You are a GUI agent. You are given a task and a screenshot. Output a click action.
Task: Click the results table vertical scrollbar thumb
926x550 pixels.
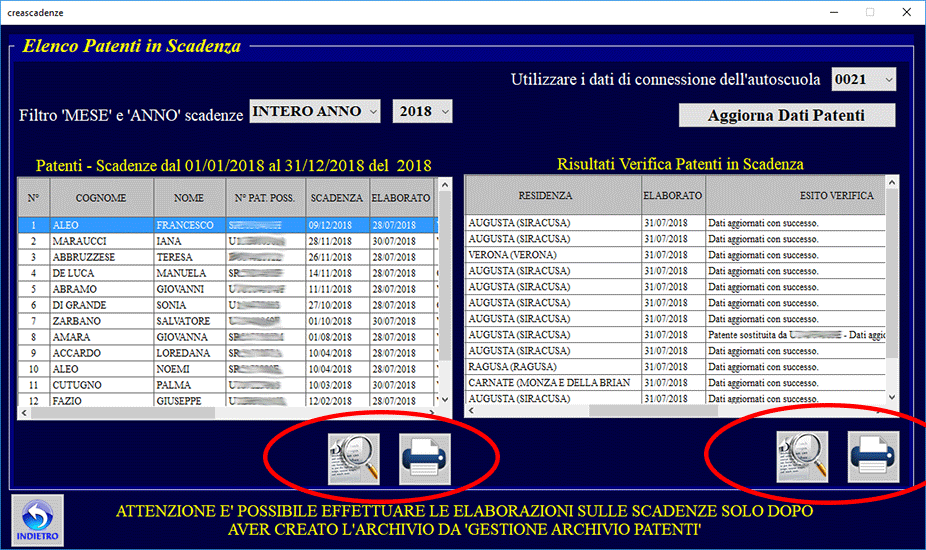892,274
